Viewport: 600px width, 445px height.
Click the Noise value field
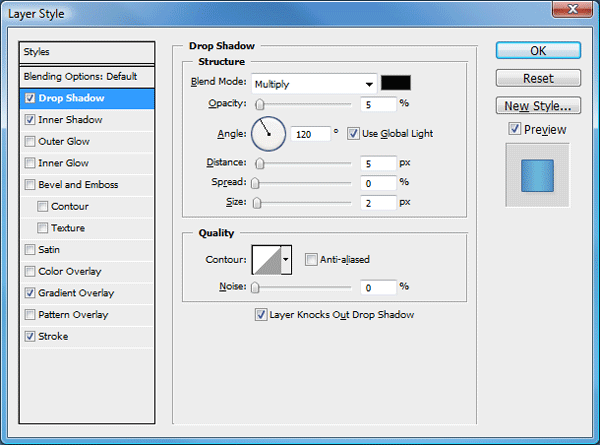[378, 287]
